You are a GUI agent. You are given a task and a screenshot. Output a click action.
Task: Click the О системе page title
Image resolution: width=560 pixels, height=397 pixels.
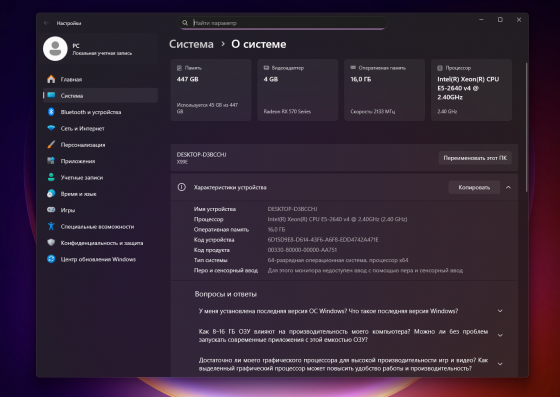(259, 44)
